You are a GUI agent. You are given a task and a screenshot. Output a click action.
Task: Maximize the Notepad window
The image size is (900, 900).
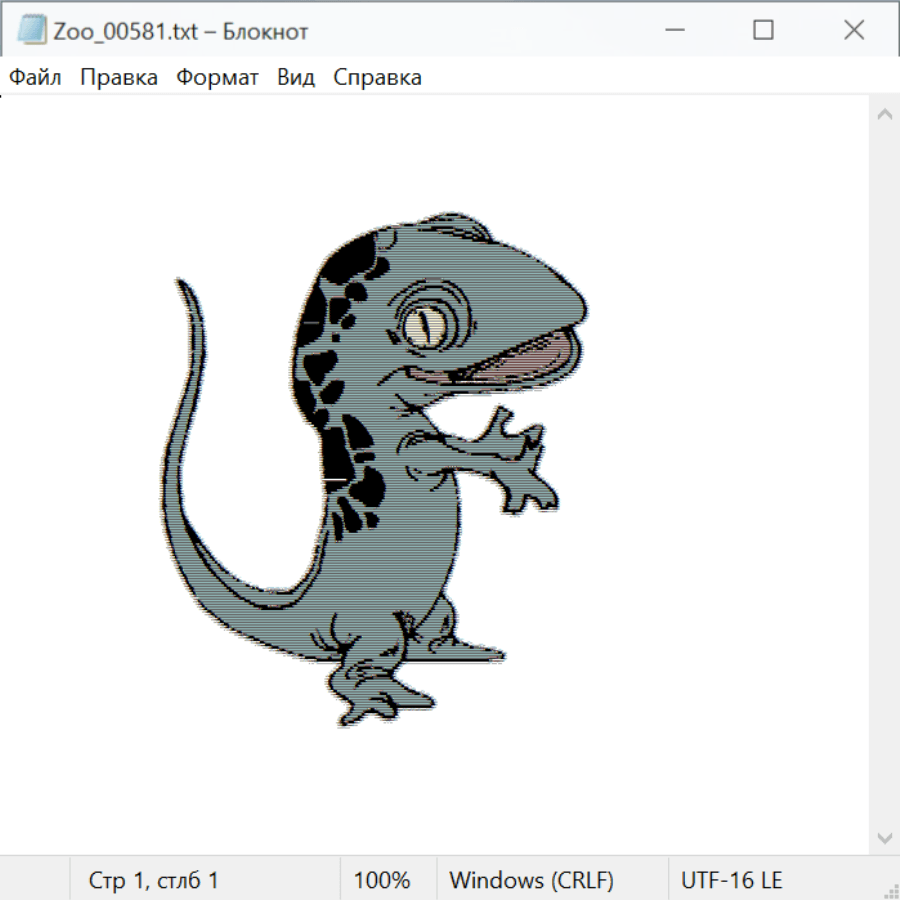pyautogui.click(x=763, y=30)
